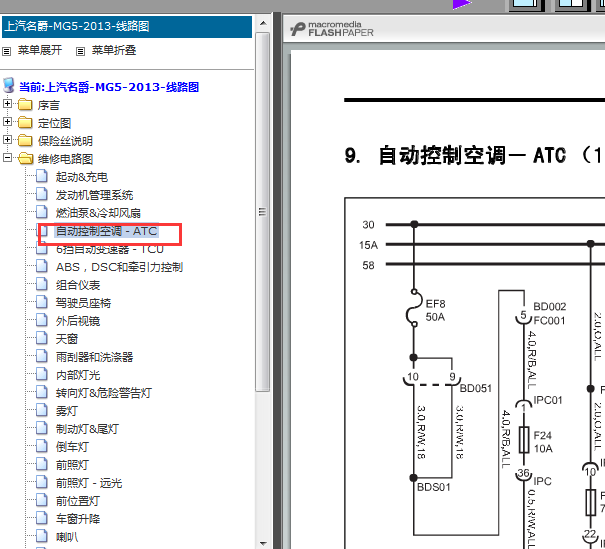Open the 前位置灯 diagram
Screen dimensions: 605x549
78,501
